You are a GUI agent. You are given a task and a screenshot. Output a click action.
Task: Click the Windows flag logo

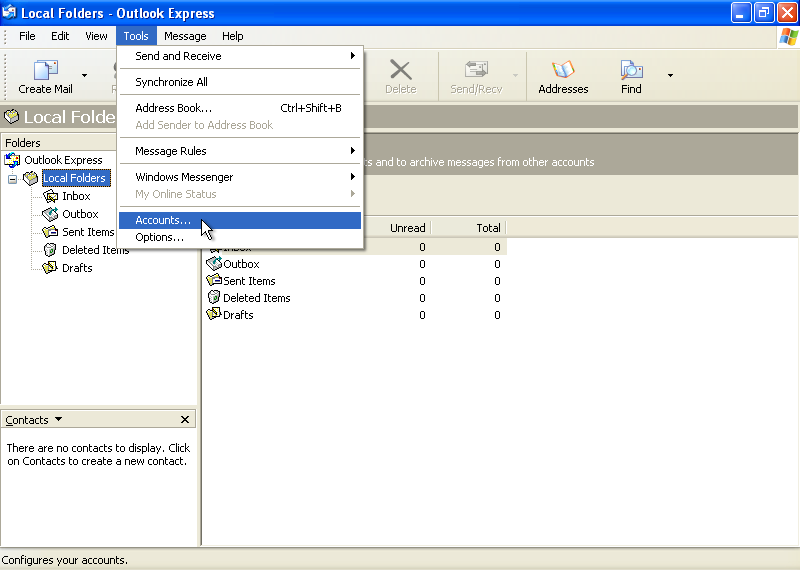[x=788, y=37]
